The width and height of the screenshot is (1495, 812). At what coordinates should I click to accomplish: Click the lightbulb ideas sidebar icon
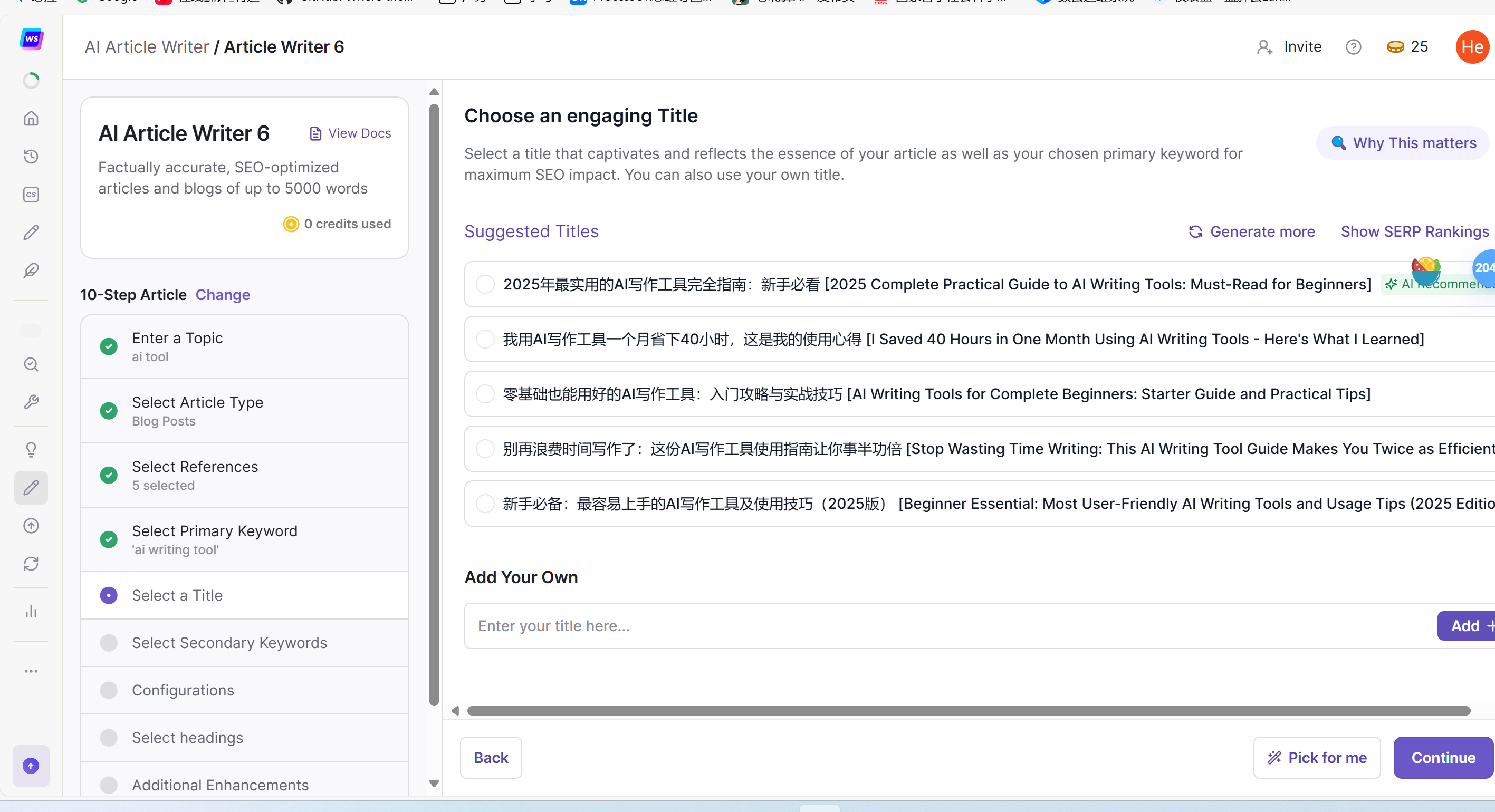(31, 449)
